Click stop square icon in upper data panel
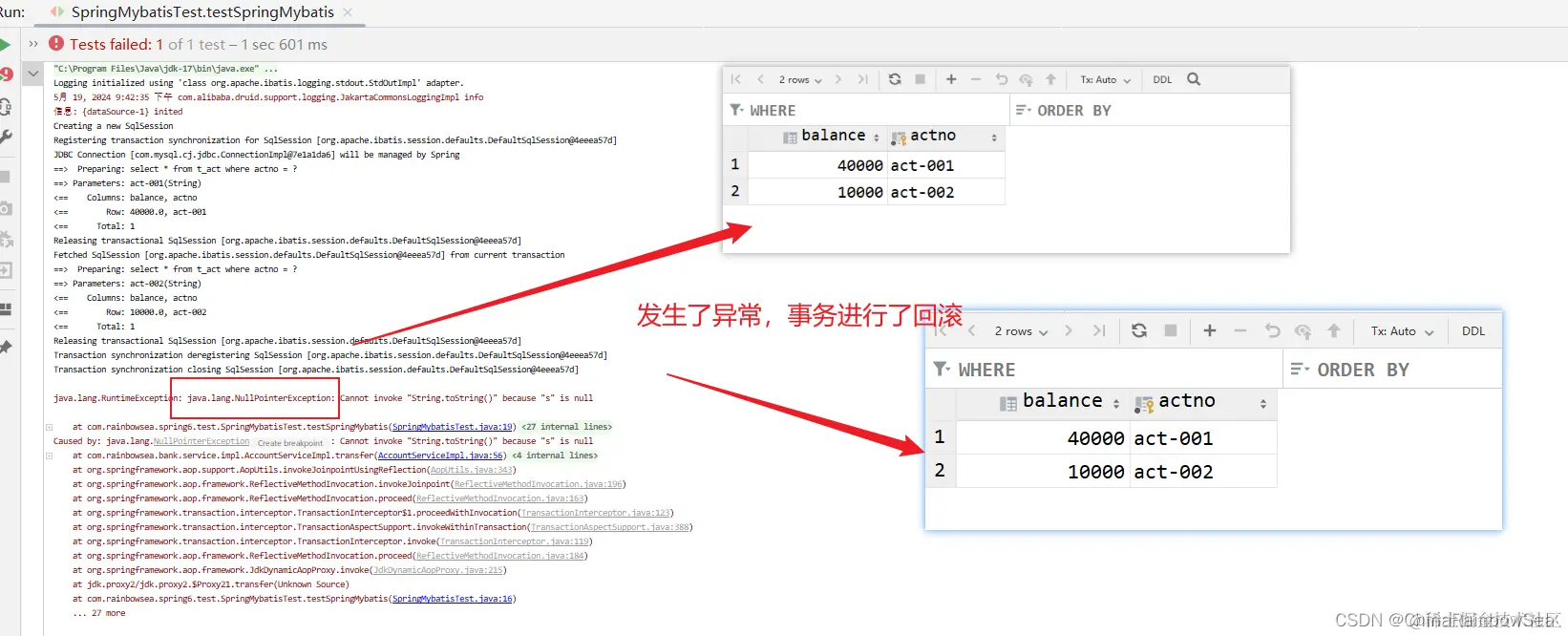Viewport: 1568px width, 636px height. 921,79
